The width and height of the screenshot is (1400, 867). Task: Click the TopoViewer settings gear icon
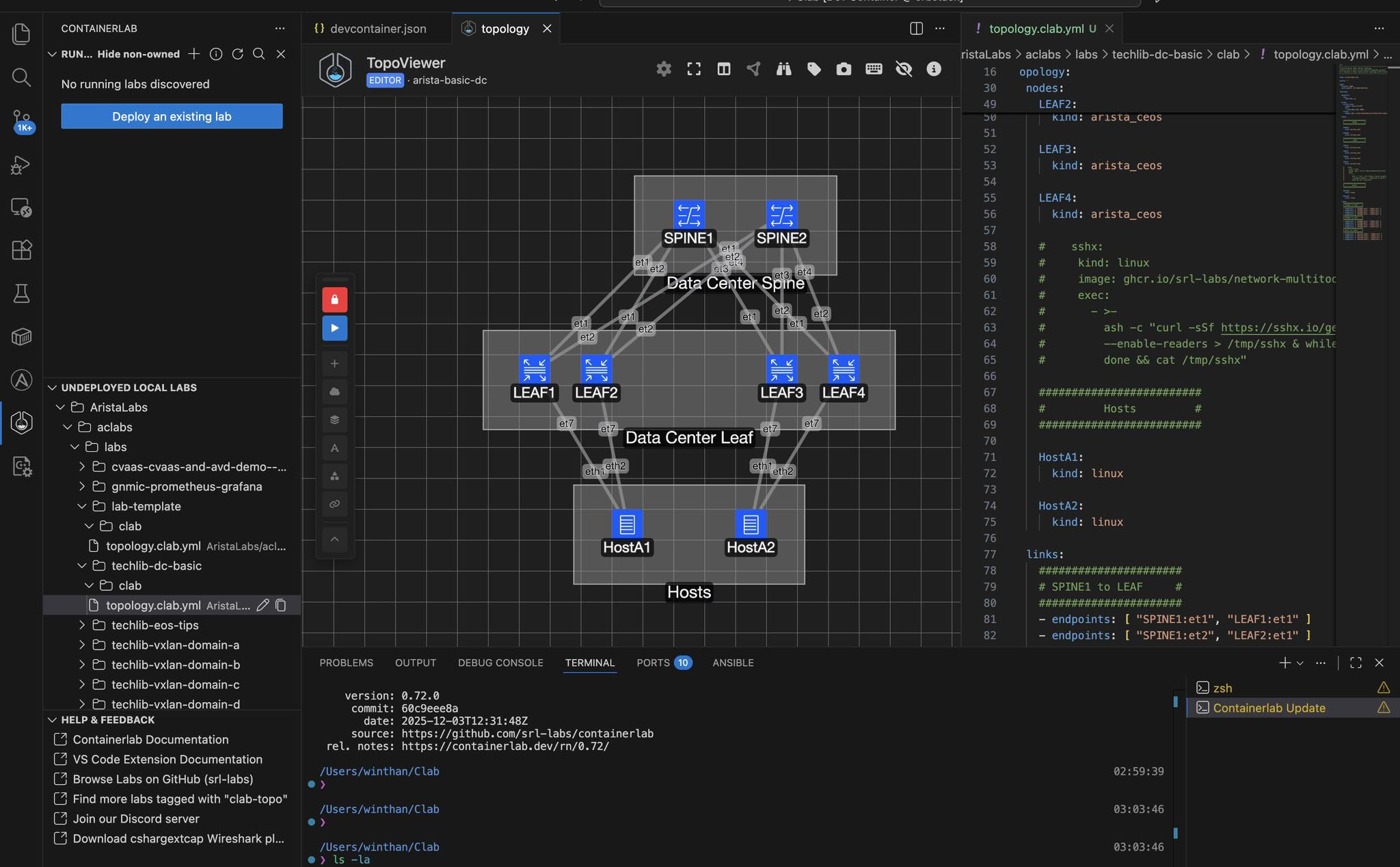pyautogui.click(x=664, y=69)
